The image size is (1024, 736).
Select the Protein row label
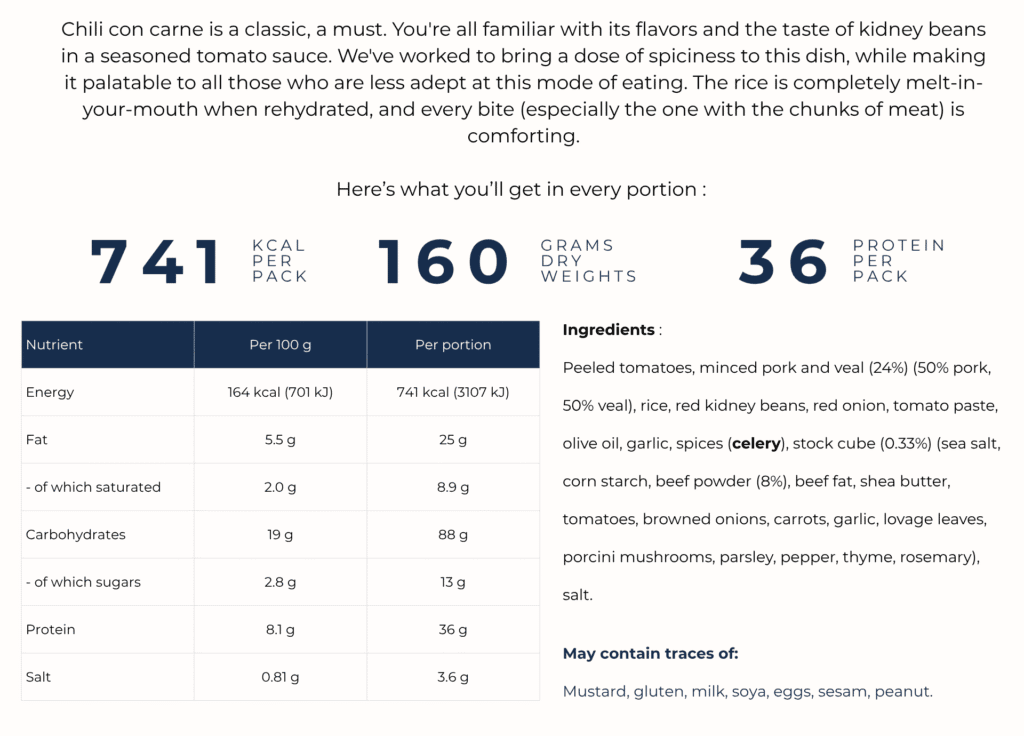tap(50, 630)
